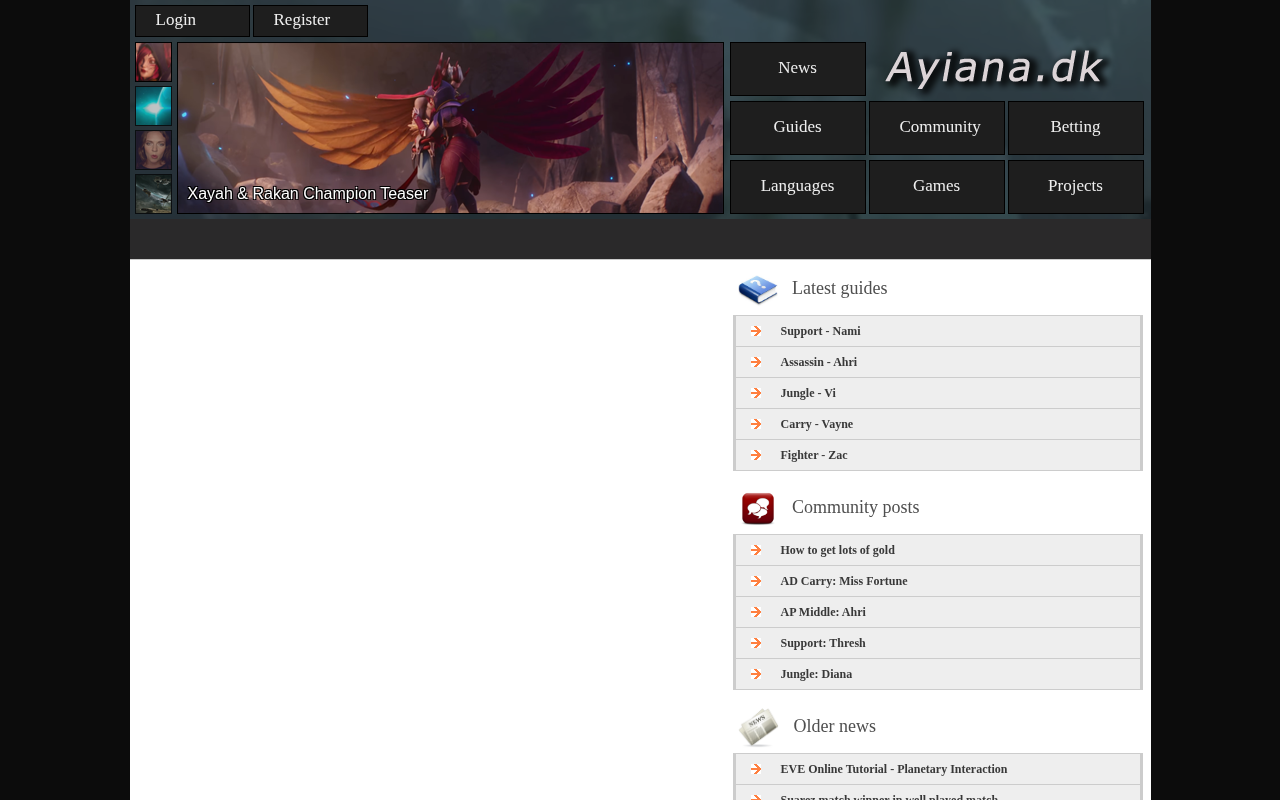Open the Support: Thresh post
This screenshot has height=800, width=1280.
(x=823, y=643)
